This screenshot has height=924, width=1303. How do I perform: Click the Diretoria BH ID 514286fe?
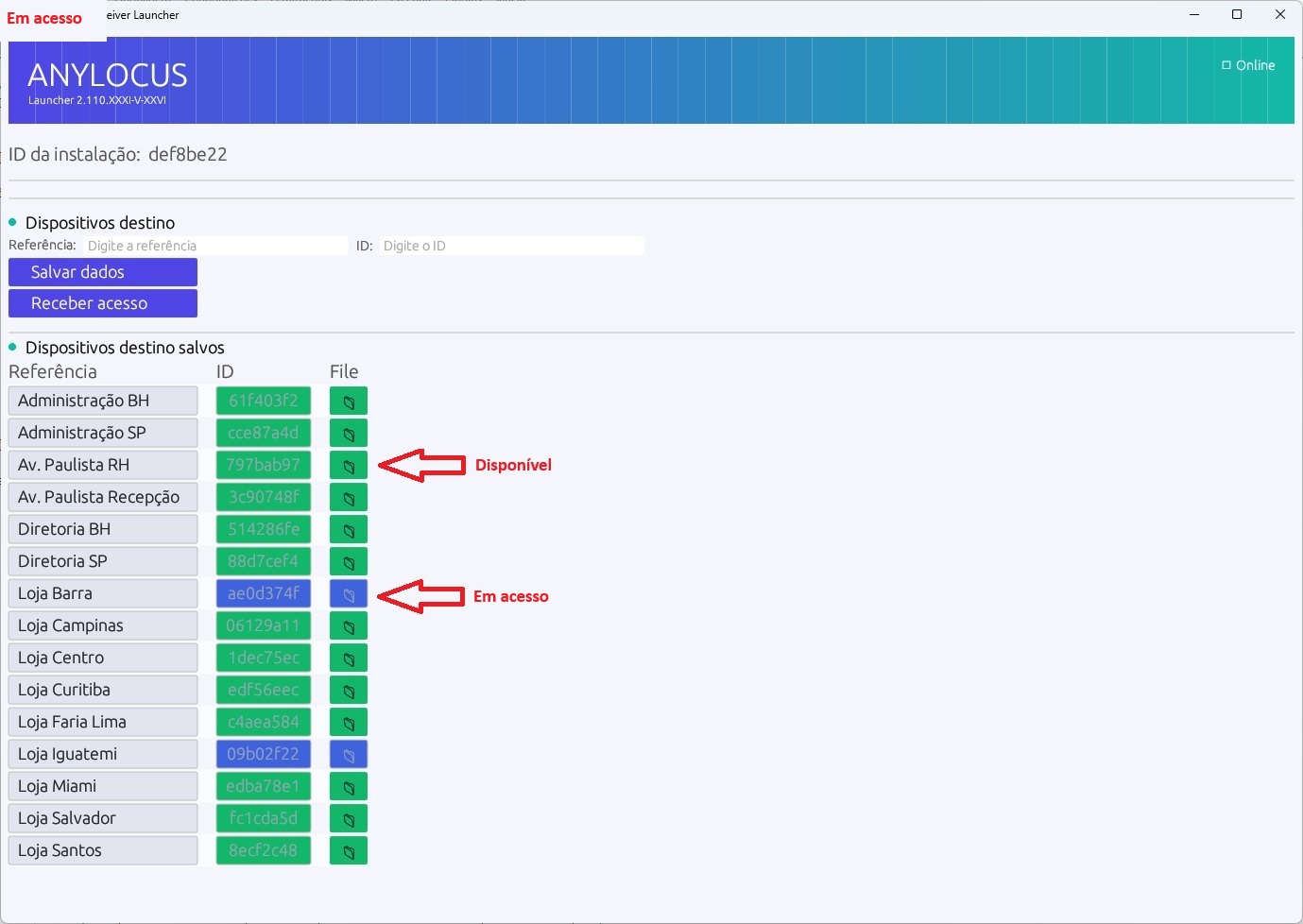coord(264,530)
